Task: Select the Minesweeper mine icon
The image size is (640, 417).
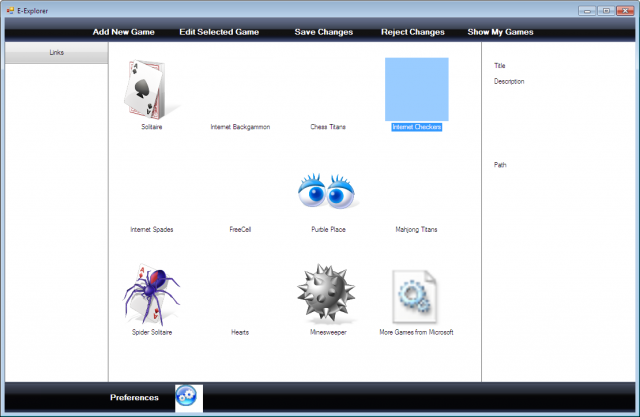Action: pyautogui.click(x=327, y=293)
